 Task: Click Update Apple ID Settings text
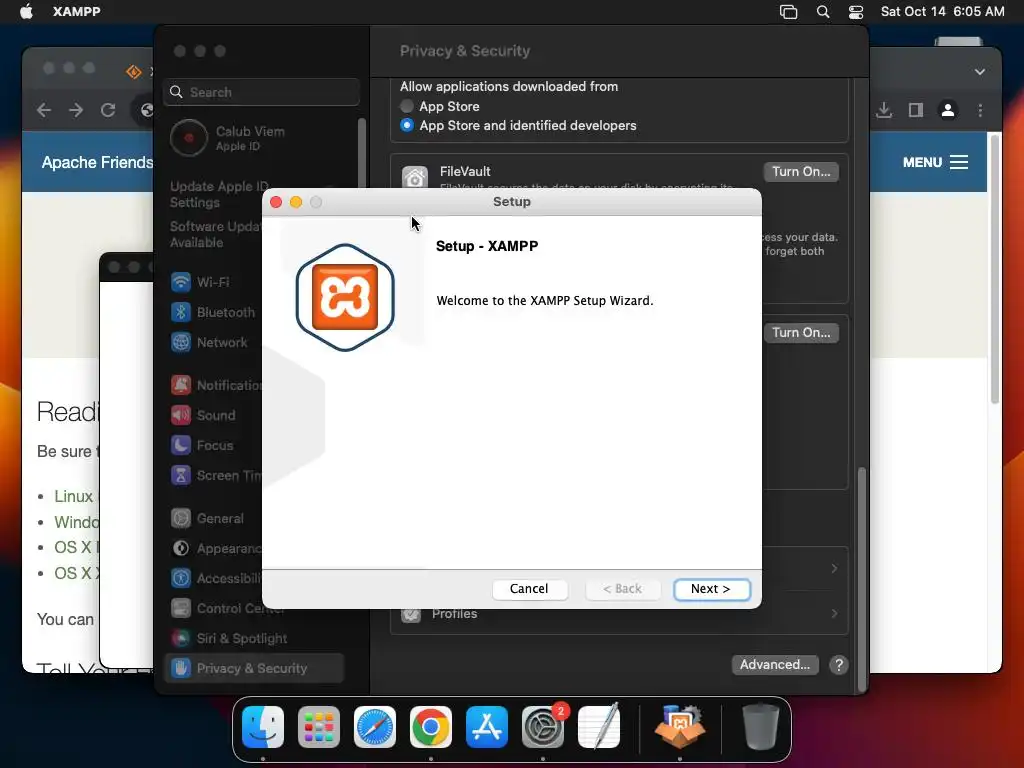219,195
